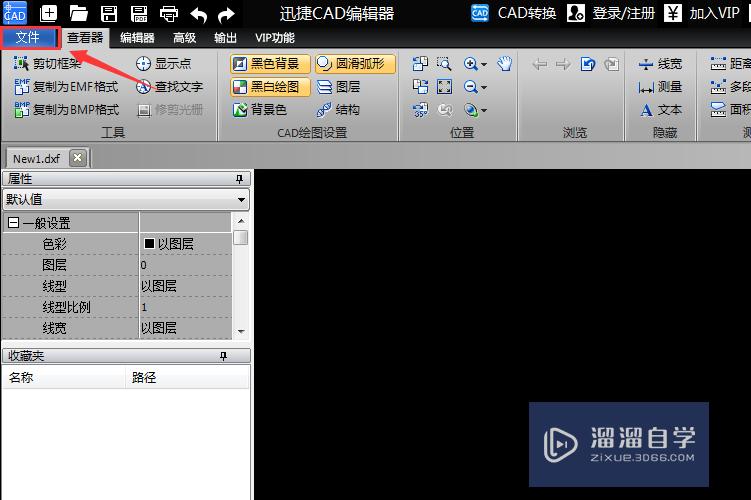Image resolution: width=751 pixels, height=500 pixels.
Task: Click the top-left overlapping-windows icon in 位置
Action: tap(420, 63)
